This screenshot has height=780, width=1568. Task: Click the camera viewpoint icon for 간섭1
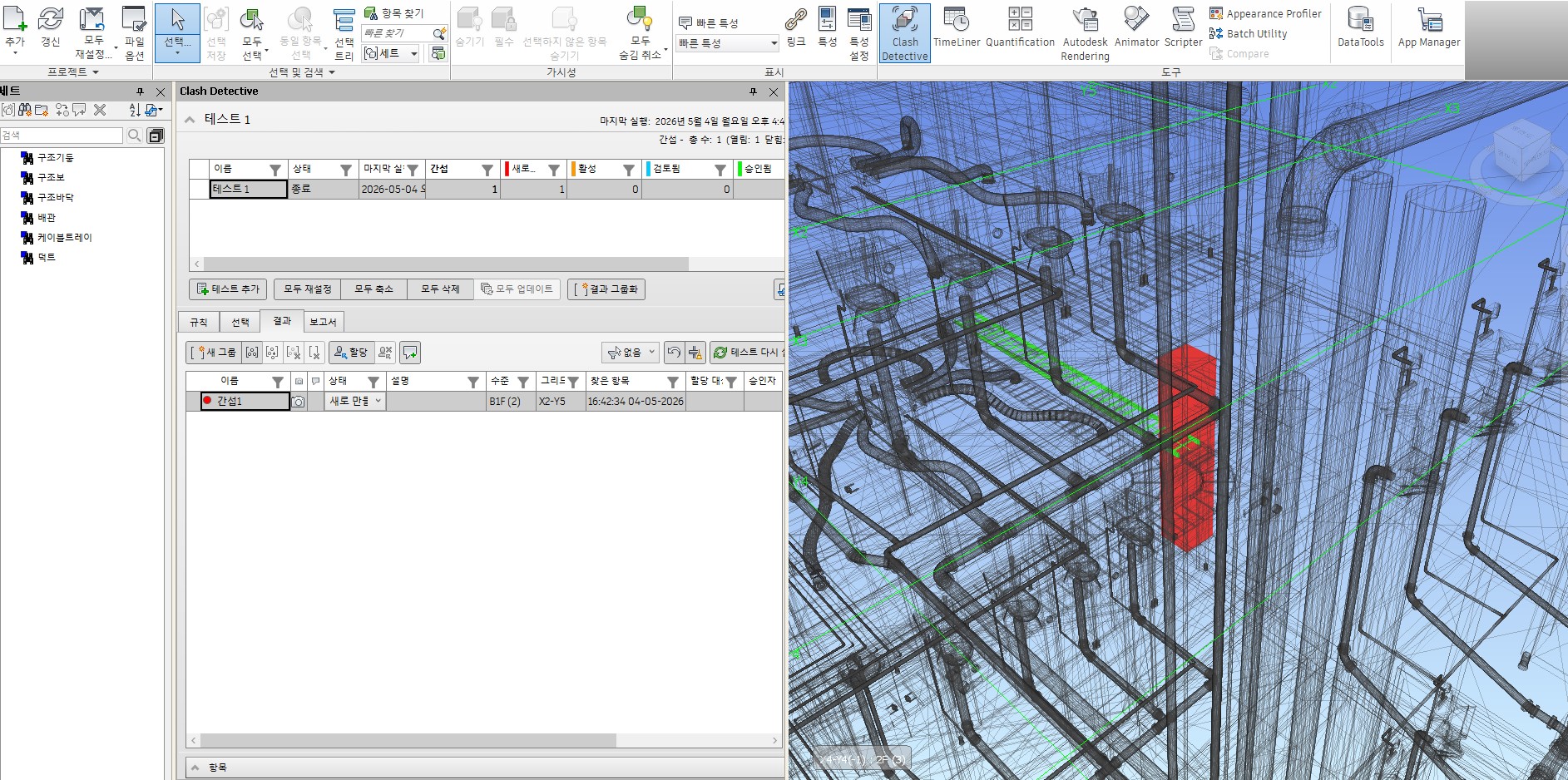[298, 402]
